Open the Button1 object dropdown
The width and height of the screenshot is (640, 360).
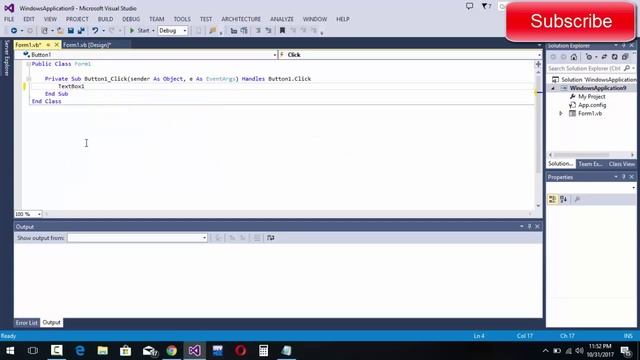click(x=275, y=55)
